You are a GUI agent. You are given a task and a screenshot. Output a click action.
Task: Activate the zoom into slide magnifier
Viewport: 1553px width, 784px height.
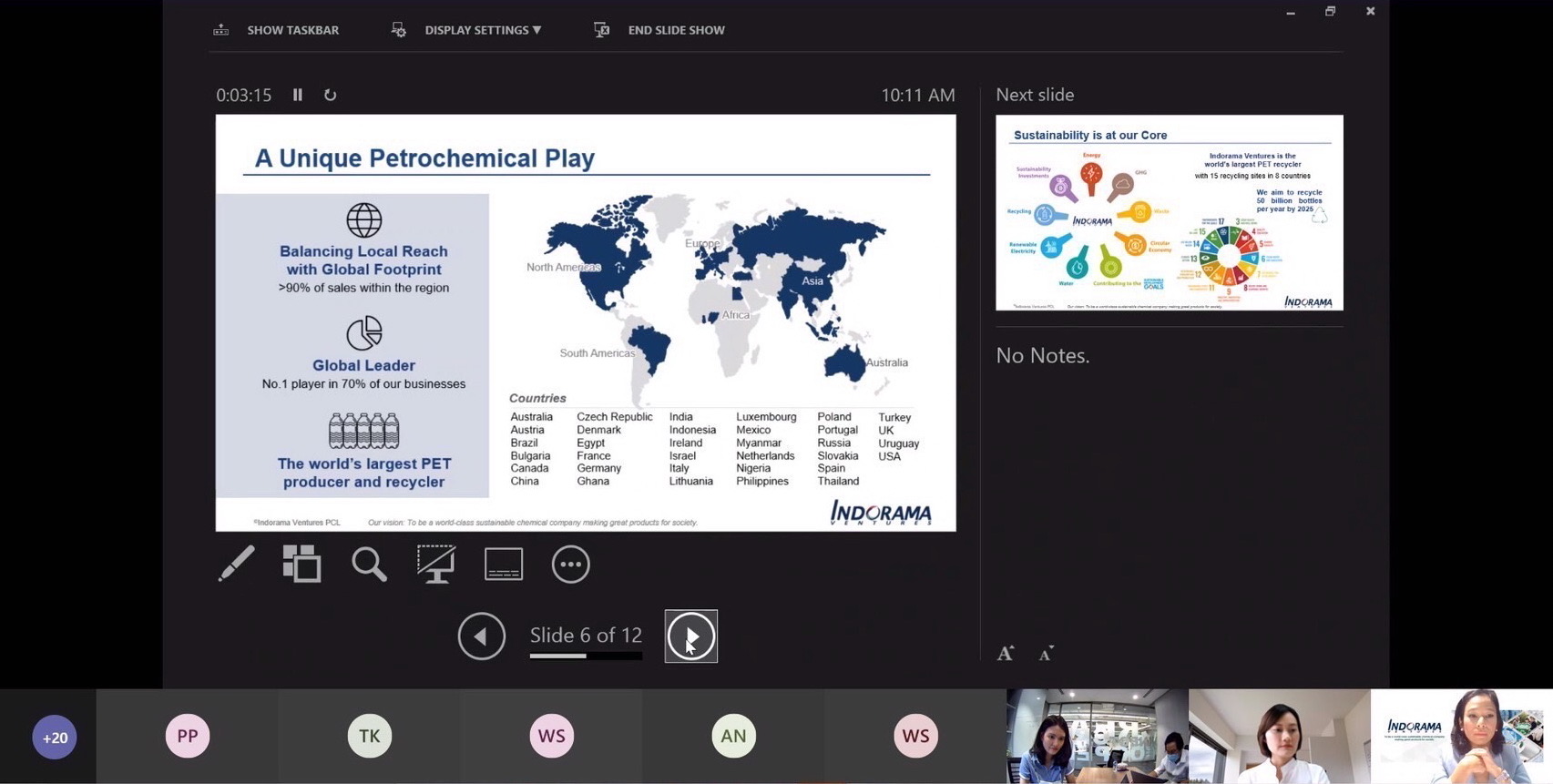(x=369, y=565)
